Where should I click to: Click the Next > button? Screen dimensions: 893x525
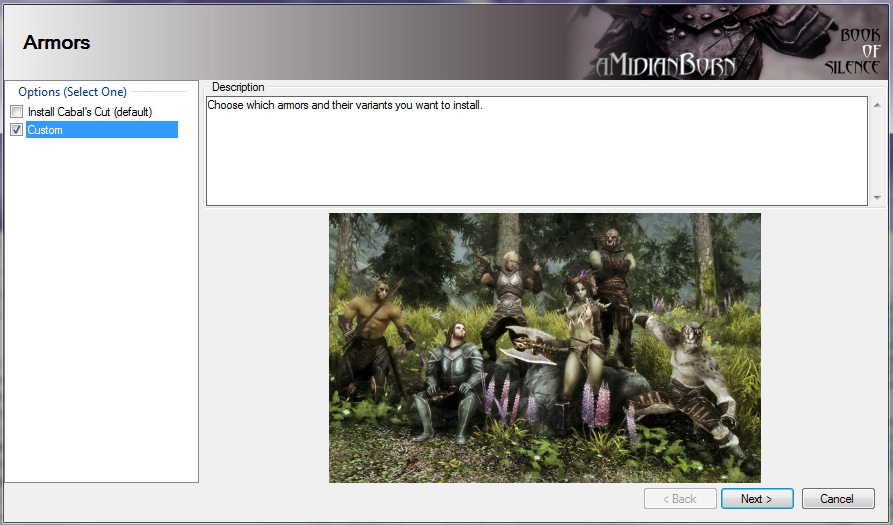point(757,499)
